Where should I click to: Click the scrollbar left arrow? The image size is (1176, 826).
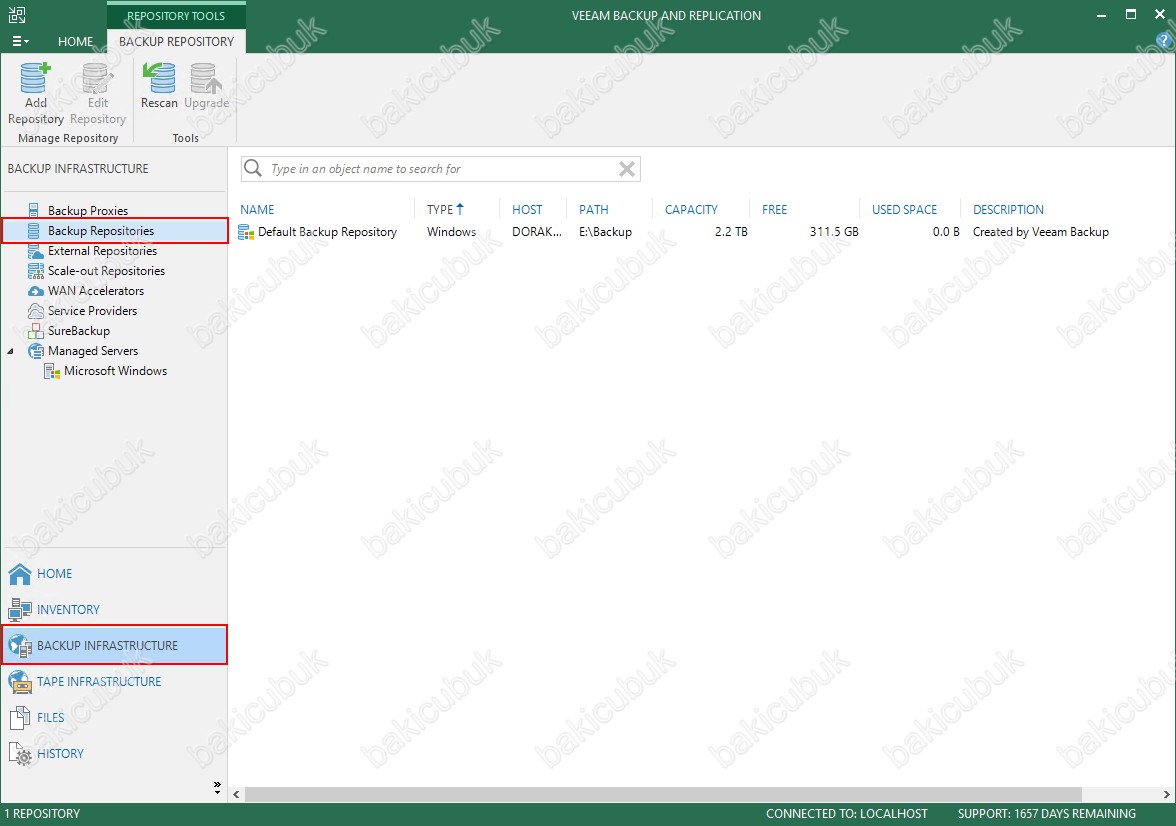click(237, 794)
